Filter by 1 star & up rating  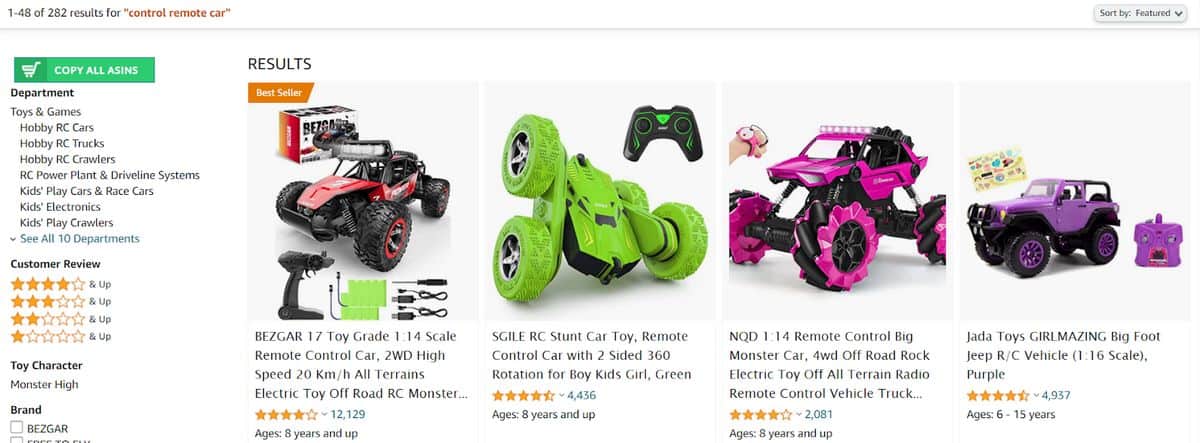60,336
